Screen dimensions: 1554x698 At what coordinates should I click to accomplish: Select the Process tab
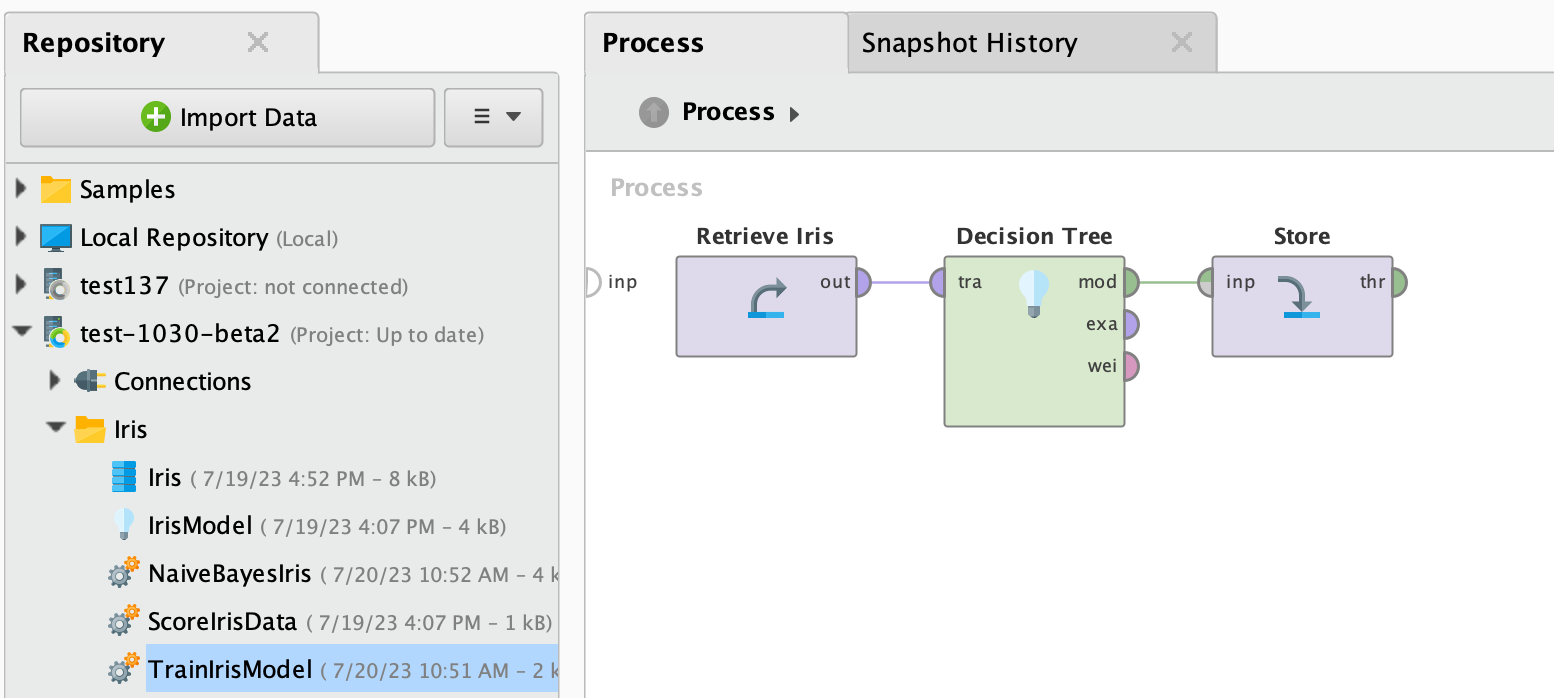(653, 43)
